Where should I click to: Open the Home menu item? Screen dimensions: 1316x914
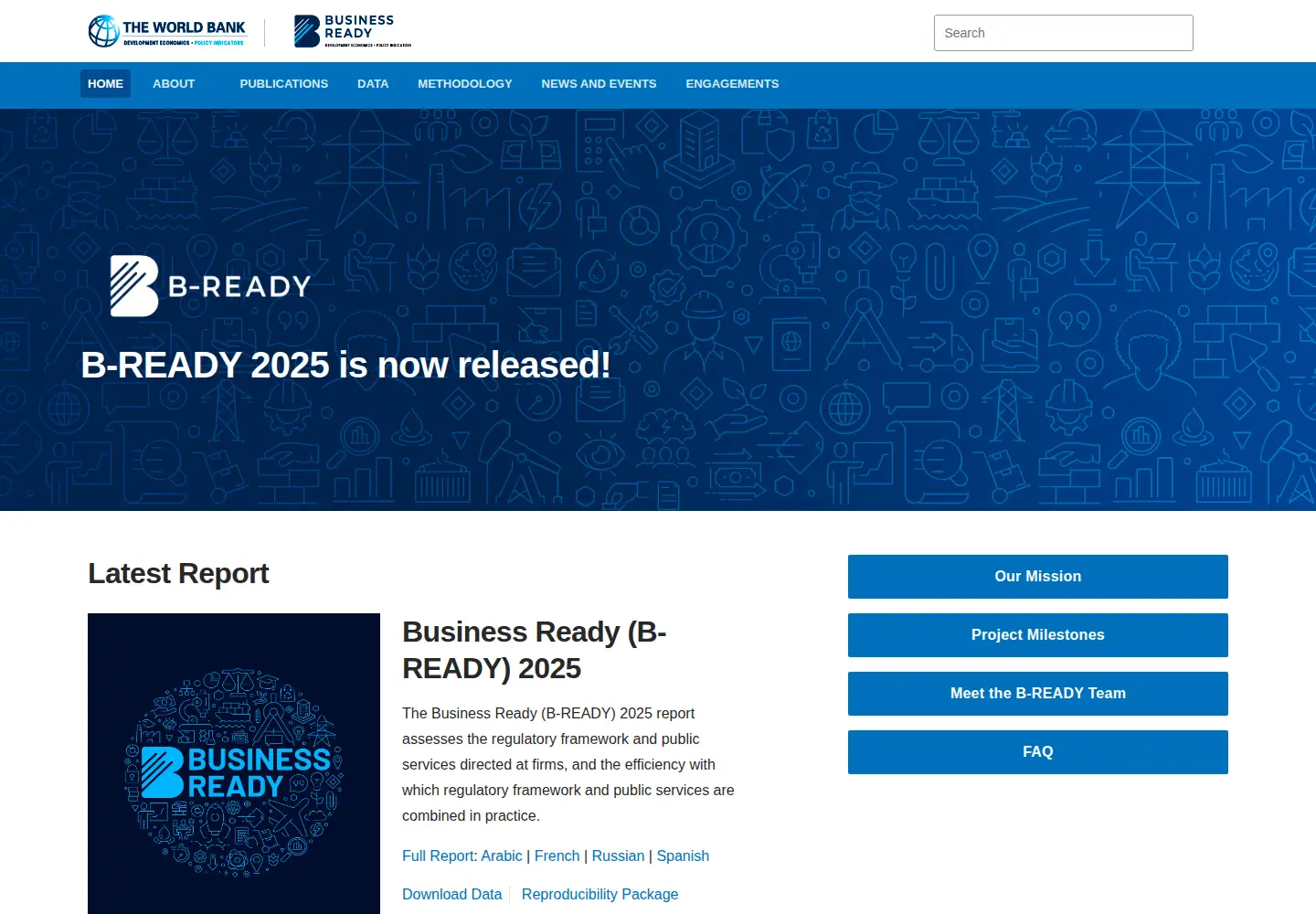(x=105, y=83)
